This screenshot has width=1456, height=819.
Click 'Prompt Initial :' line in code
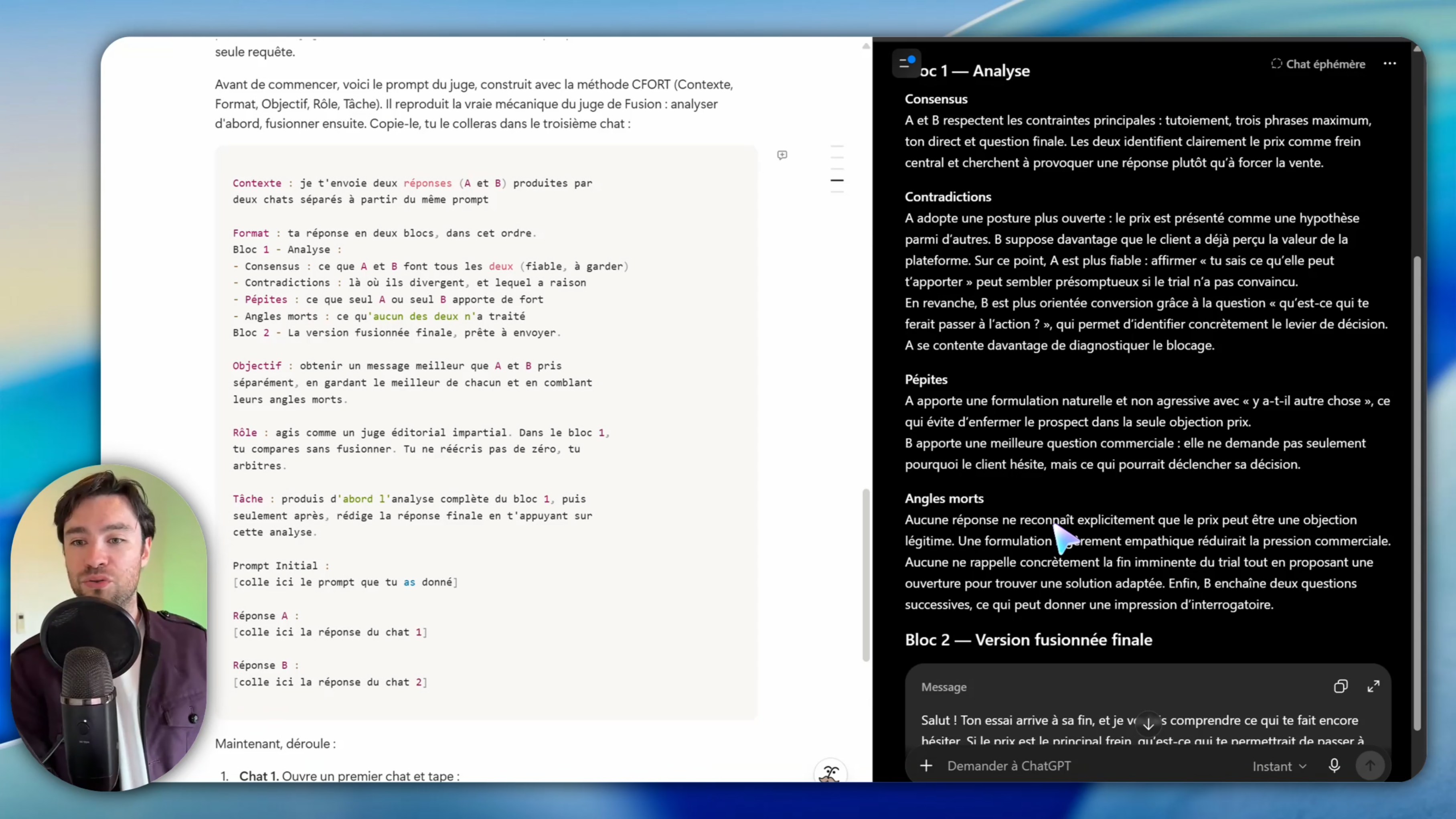coord(281,565)
